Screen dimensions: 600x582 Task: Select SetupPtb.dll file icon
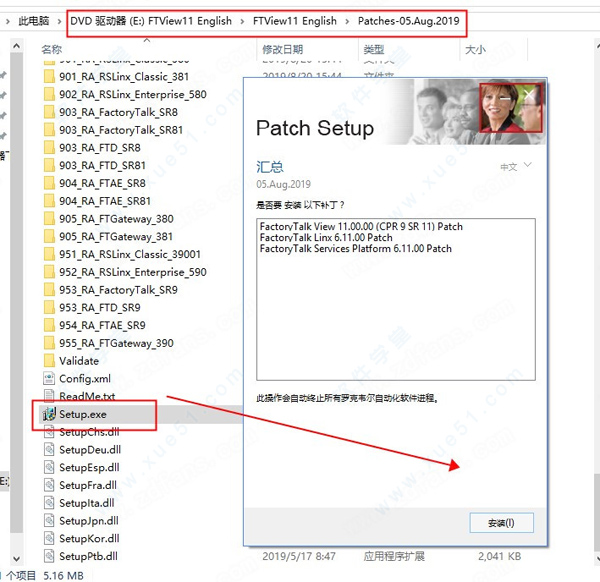tap(49, 556)
